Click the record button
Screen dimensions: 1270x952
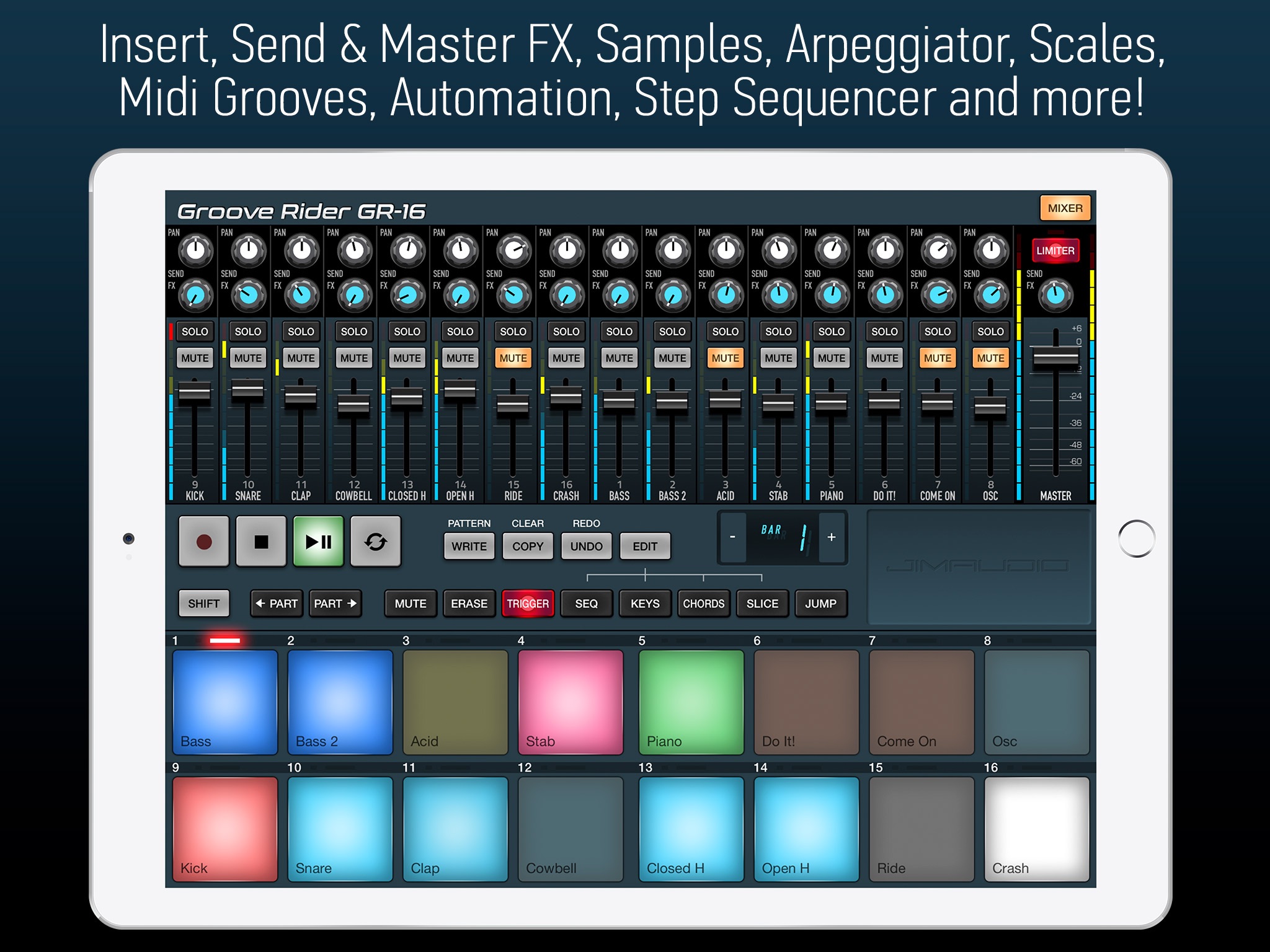coord(204,542)
